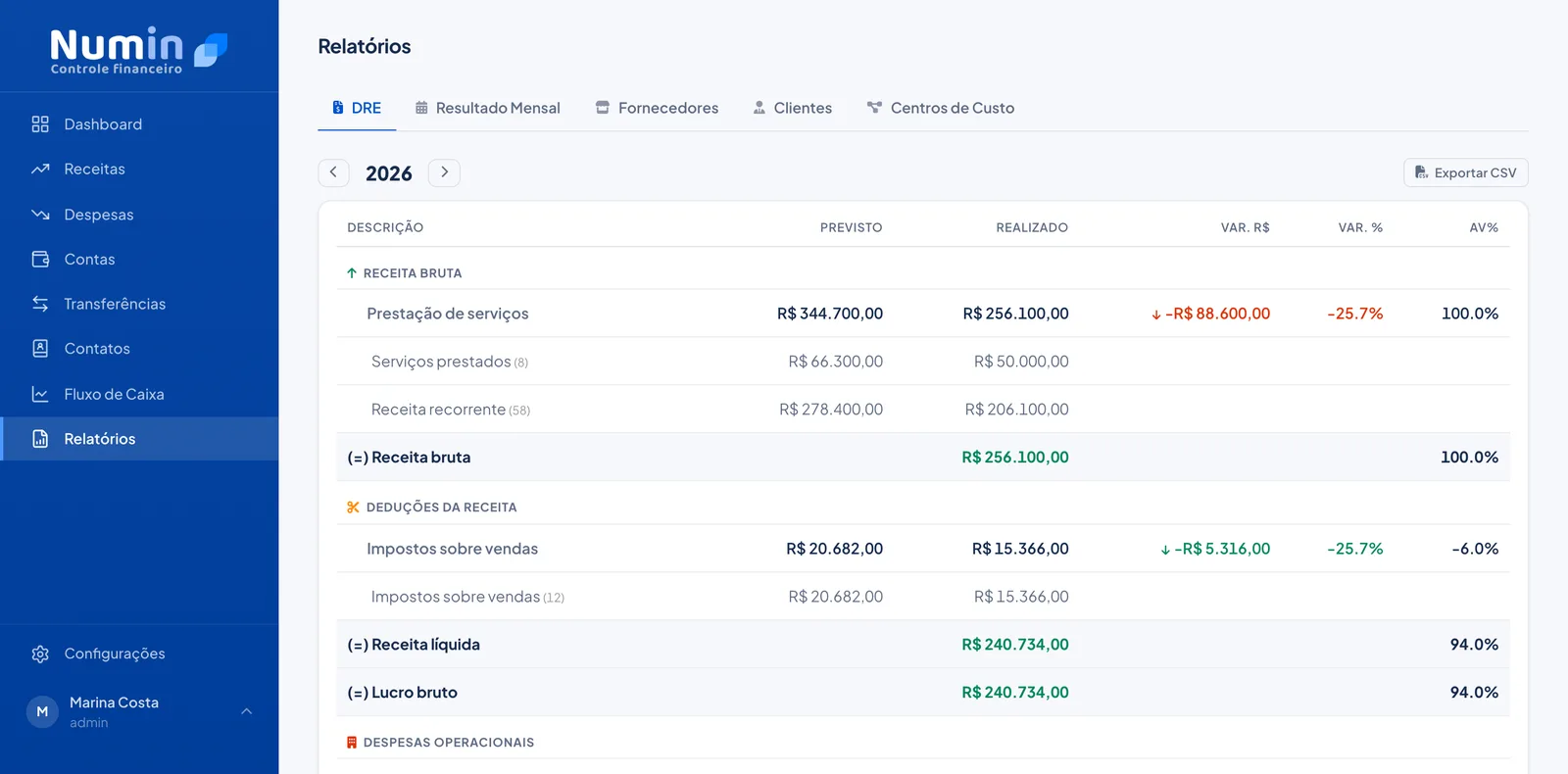Click the Marina Costa avatar
This screenshot has width=1568, height=774.
(x=42, y=712)
